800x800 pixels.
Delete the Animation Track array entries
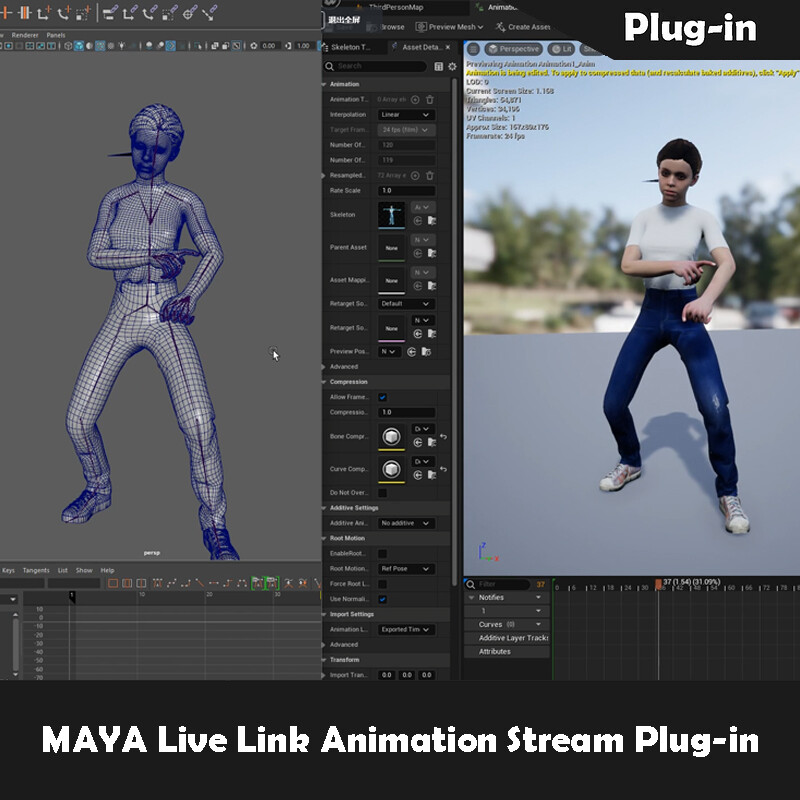tap(430, 99)
